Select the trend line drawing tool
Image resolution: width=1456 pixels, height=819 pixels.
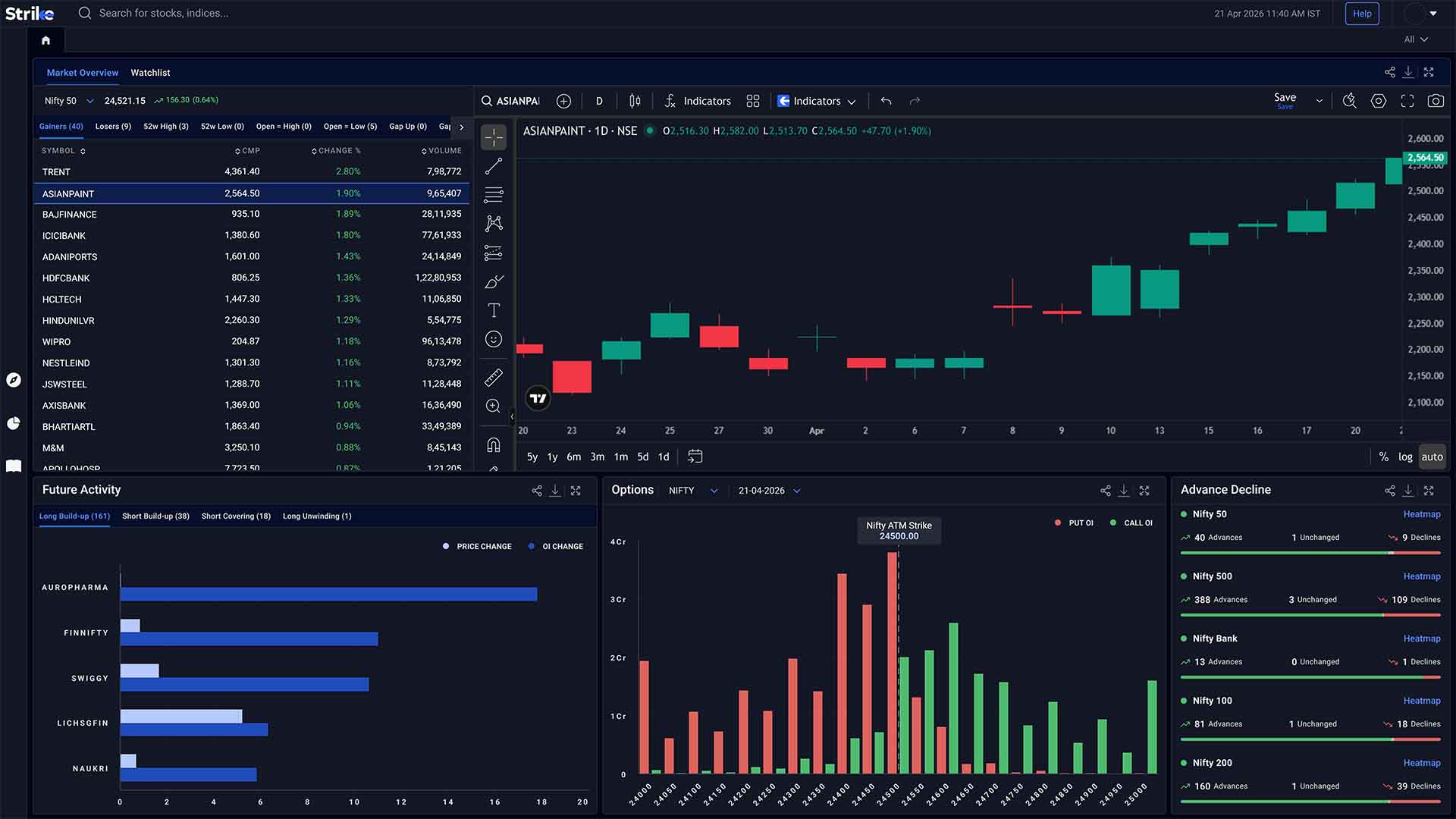(x=494, y=166)
